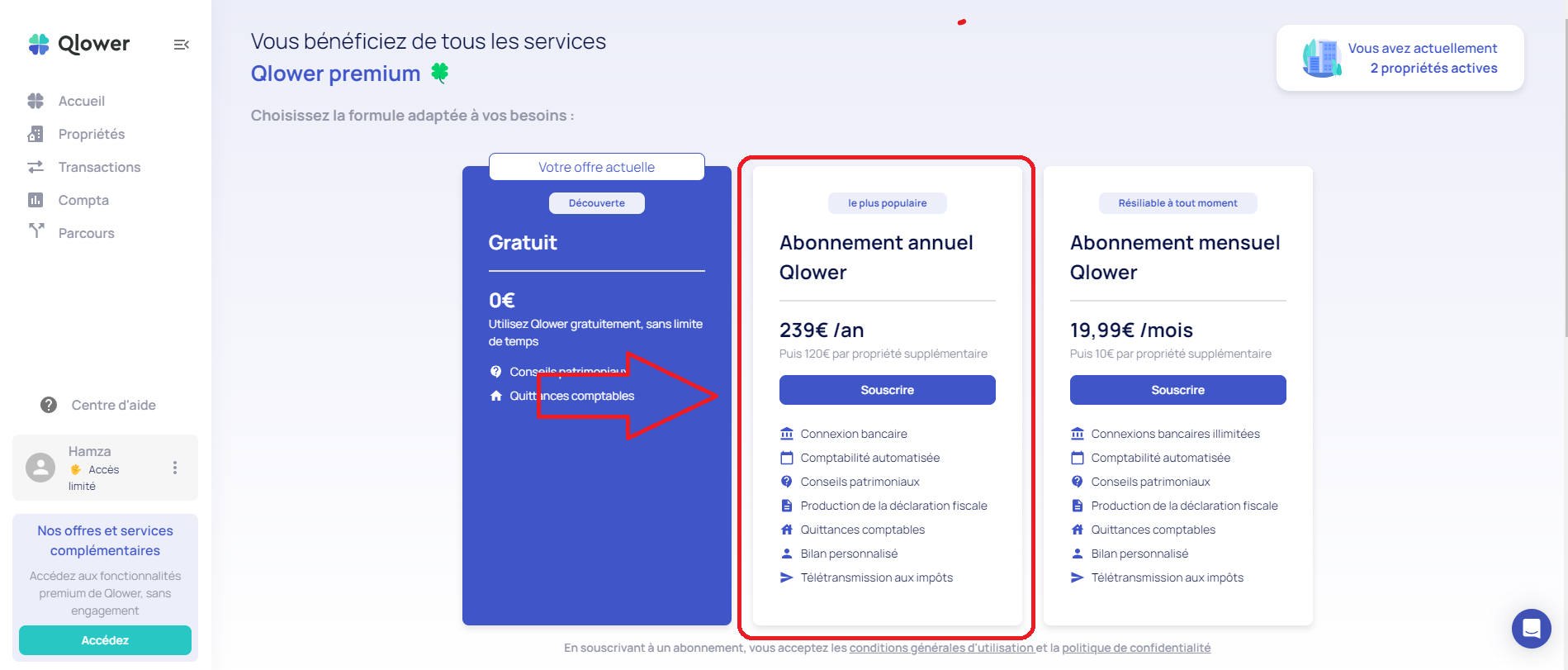Click the question icon in the Gratuit card

click(x=496, y=372)
